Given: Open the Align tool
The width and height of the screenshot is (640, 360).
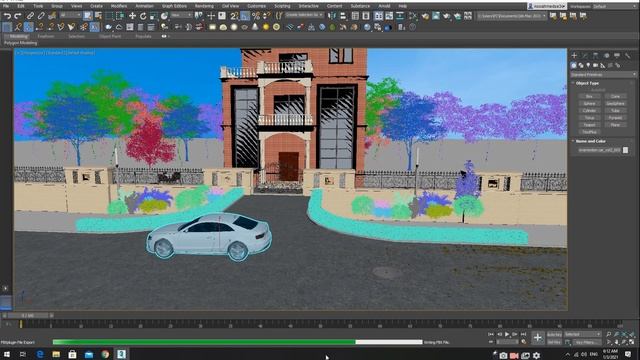Looking at the screenshot, I should (x=343, y=16).
